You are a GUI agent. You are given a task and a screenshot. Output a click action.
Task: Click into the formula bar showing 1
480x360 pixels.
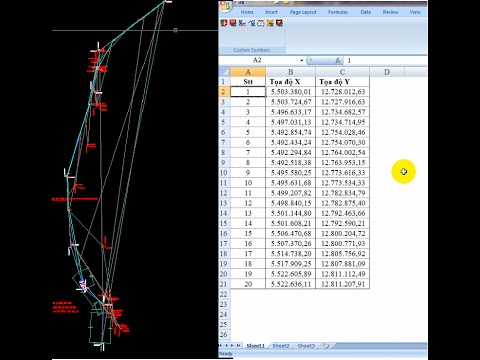tap(386, 60)
